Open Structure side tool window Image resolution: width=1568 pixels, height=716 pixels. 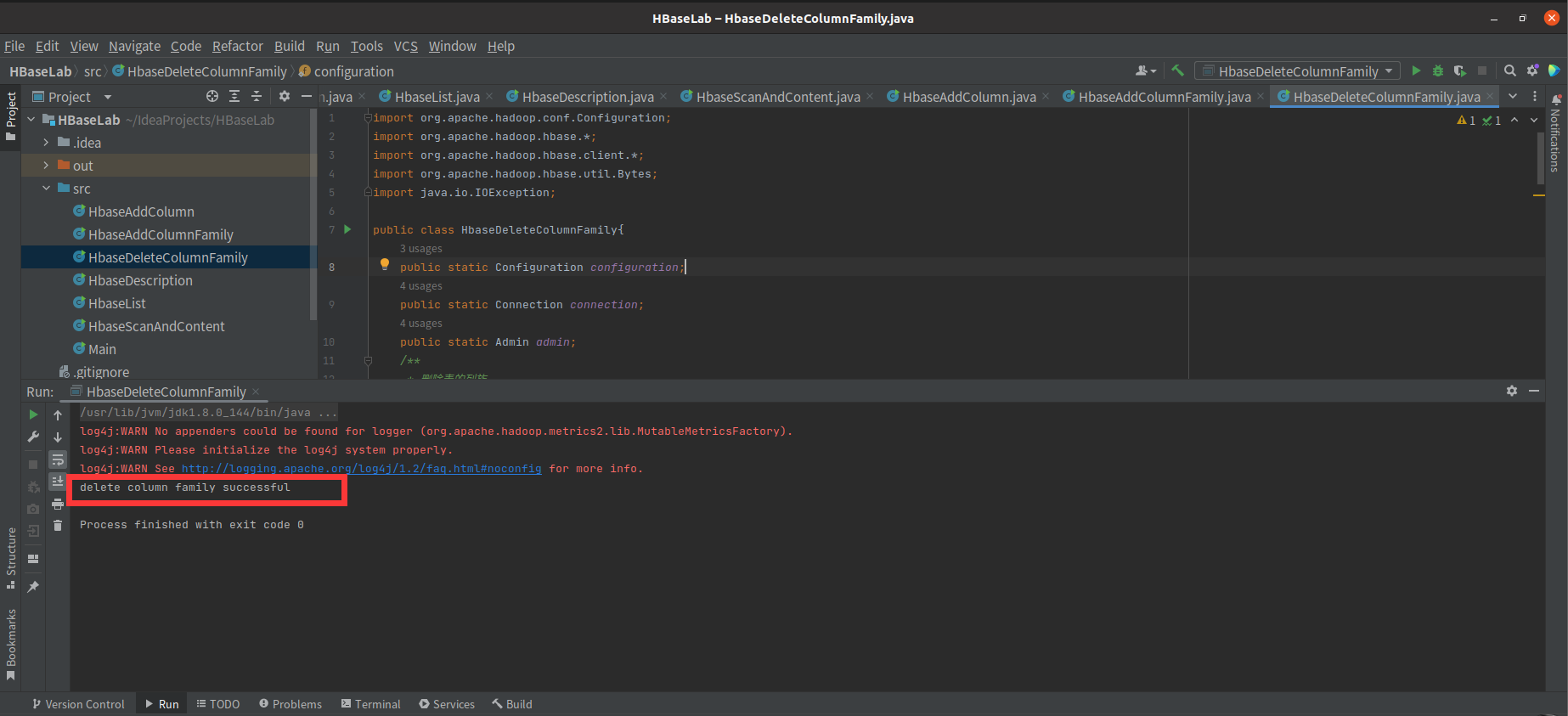(11, 558)
